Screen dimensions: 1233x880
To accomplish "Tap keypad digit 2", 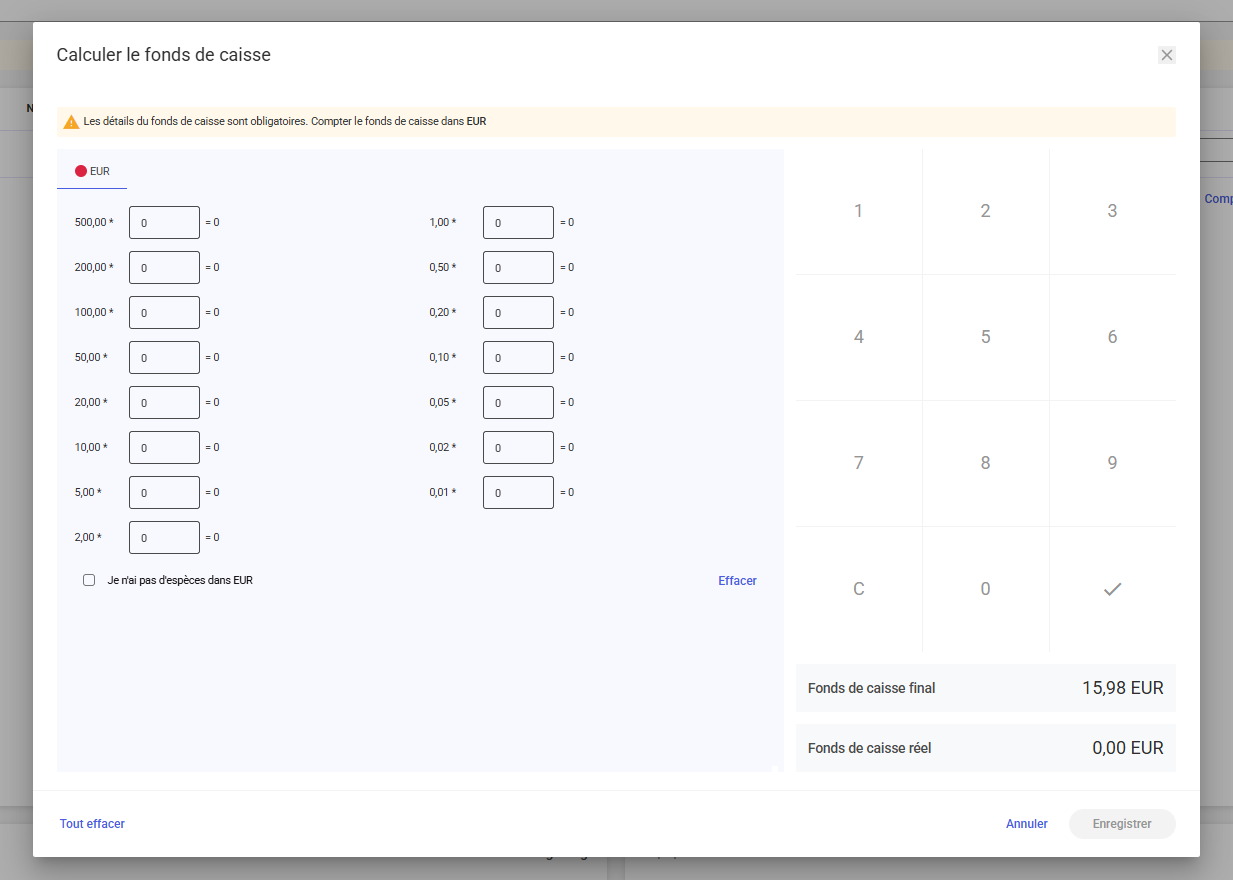I will [x=985, y=211].
